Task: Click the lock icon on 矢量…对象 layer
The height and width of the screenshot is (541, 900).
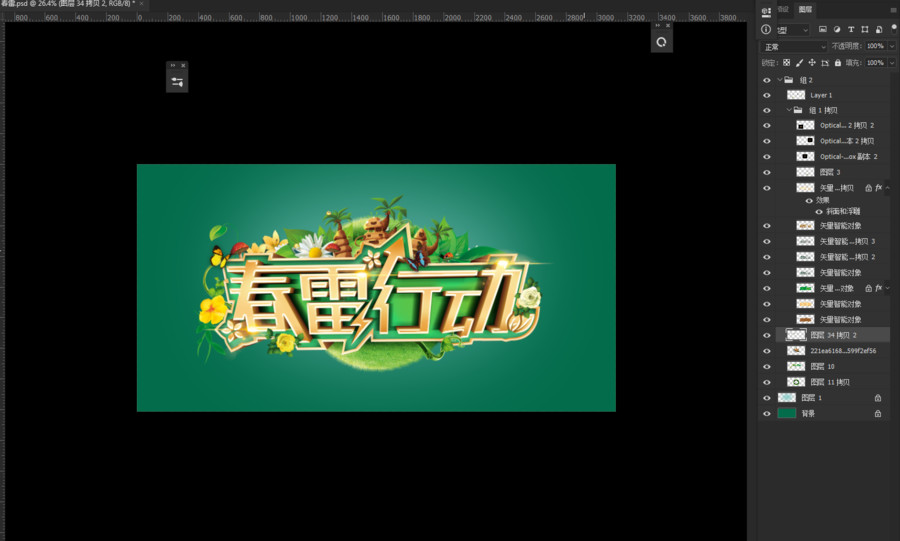Action: point(868,289)
